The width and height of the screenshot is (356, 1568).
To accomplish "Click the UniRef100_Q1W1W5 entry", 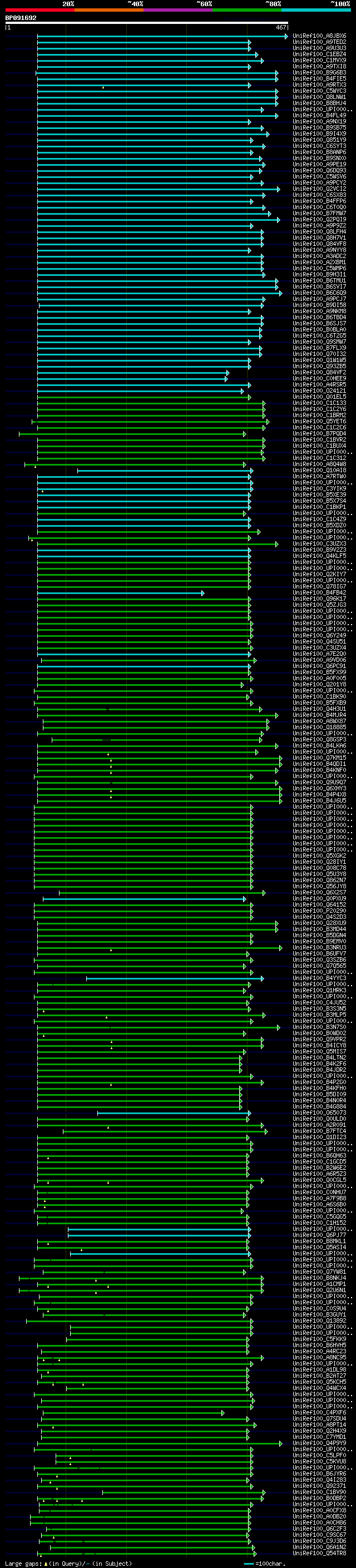I will point(319,360).
